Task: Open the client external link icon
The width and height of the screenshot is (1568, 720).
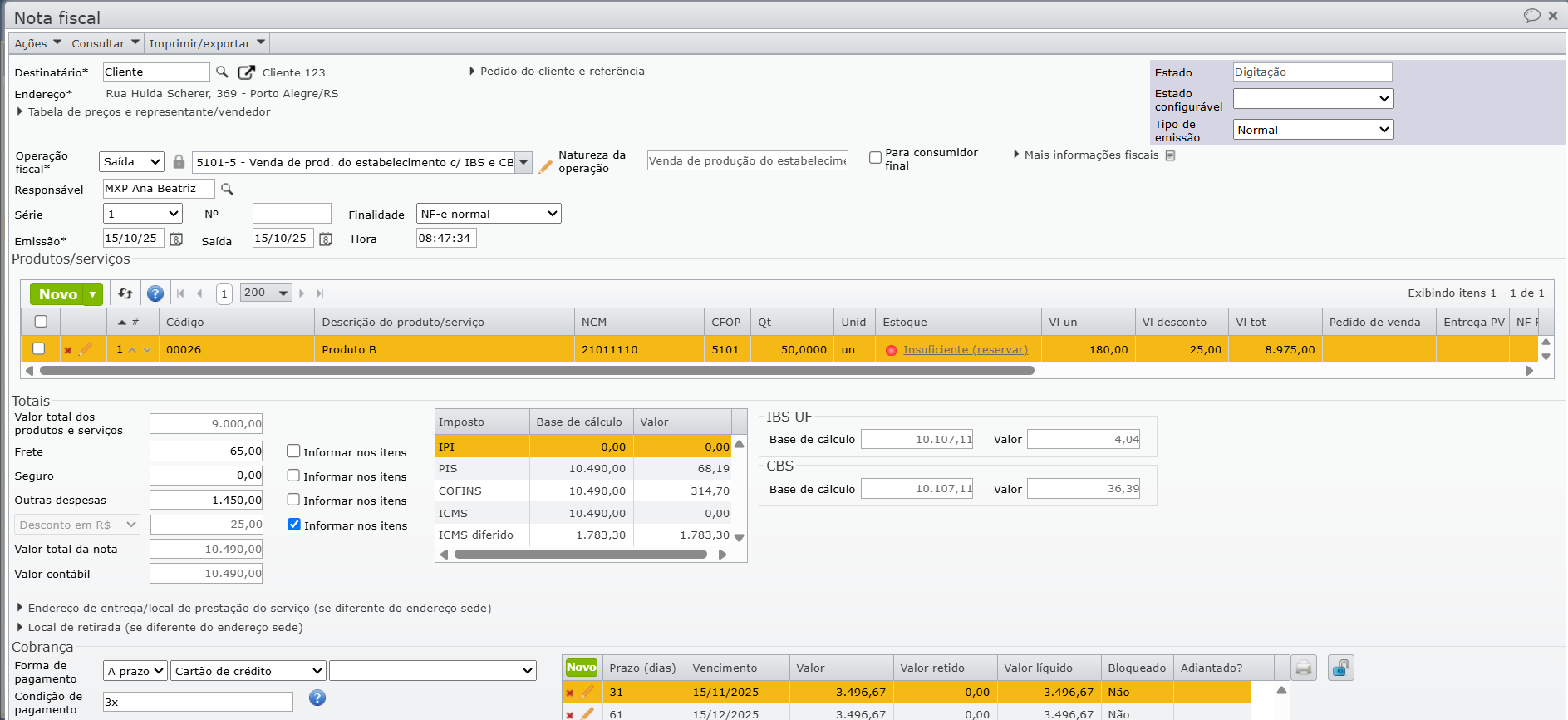Action: [x=246, y=72]
